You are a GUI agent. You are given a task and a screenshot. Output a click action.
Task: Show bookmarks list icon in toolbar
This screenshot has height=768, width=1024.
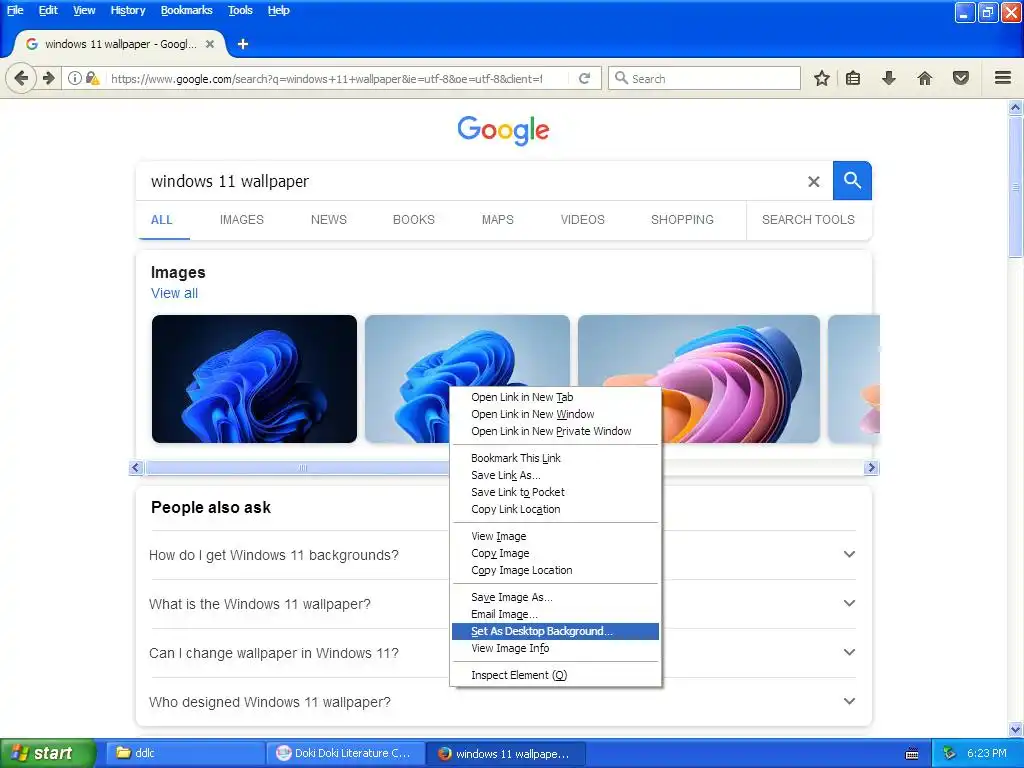point(853,78)
